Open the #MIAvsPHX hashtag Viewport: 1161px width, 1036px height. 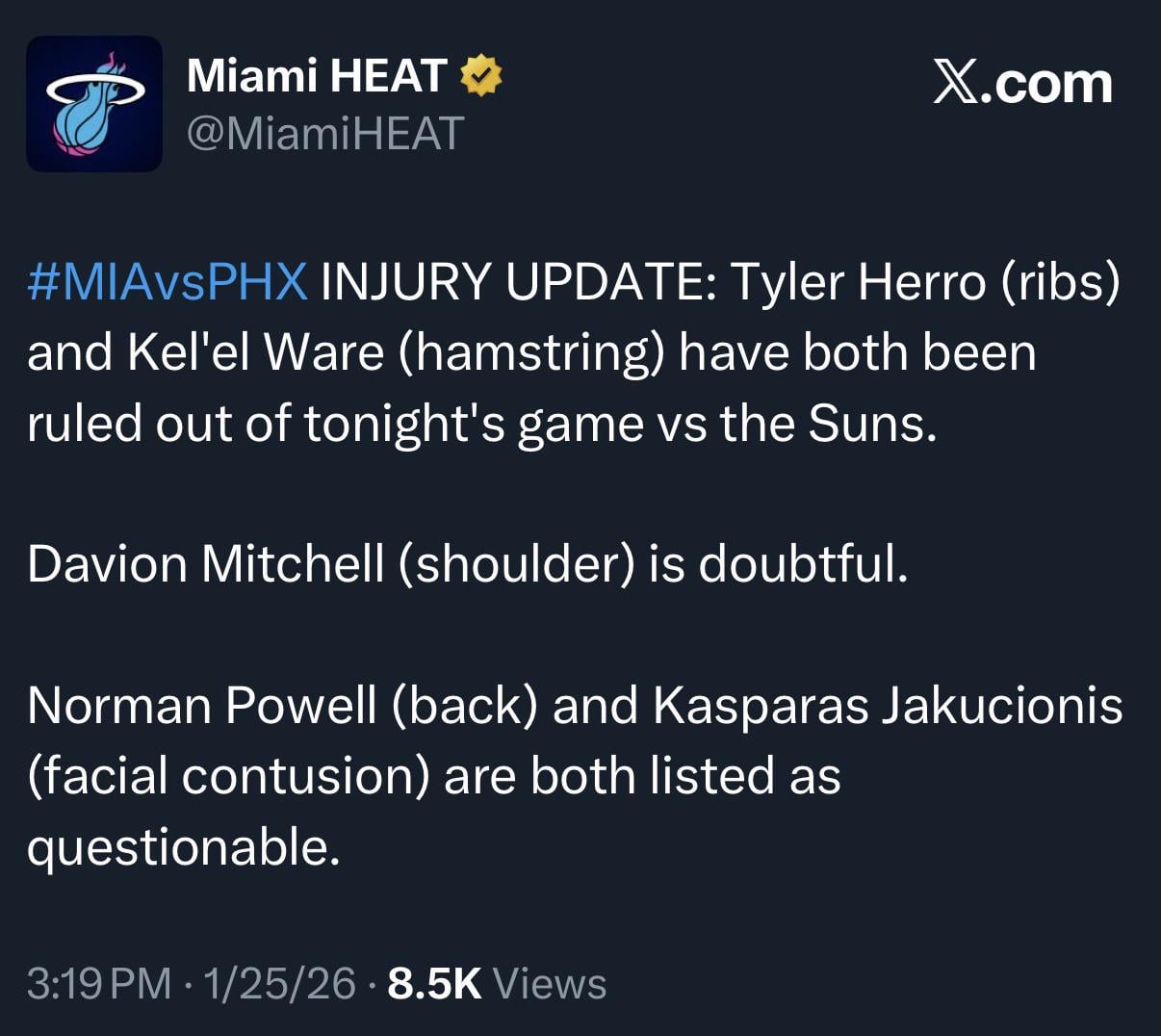tap(168, 282)
